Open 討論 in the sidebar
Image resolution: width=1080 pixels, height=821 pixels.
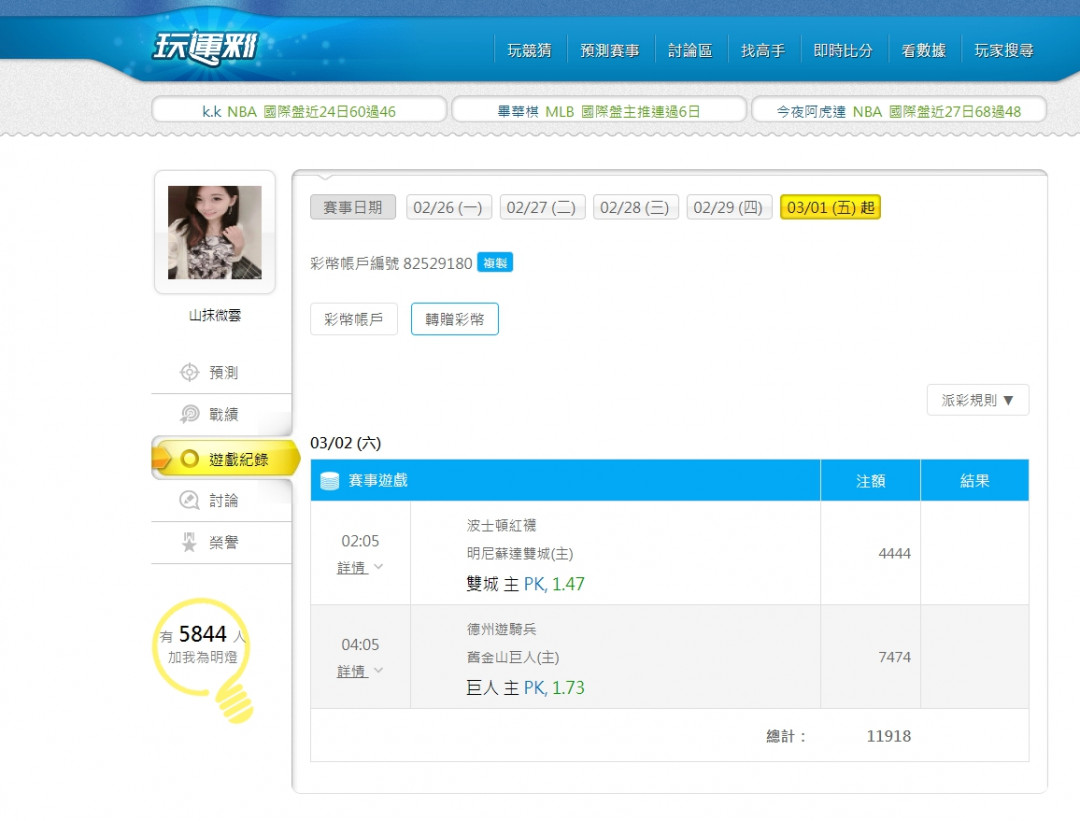[x=222, y=500]
